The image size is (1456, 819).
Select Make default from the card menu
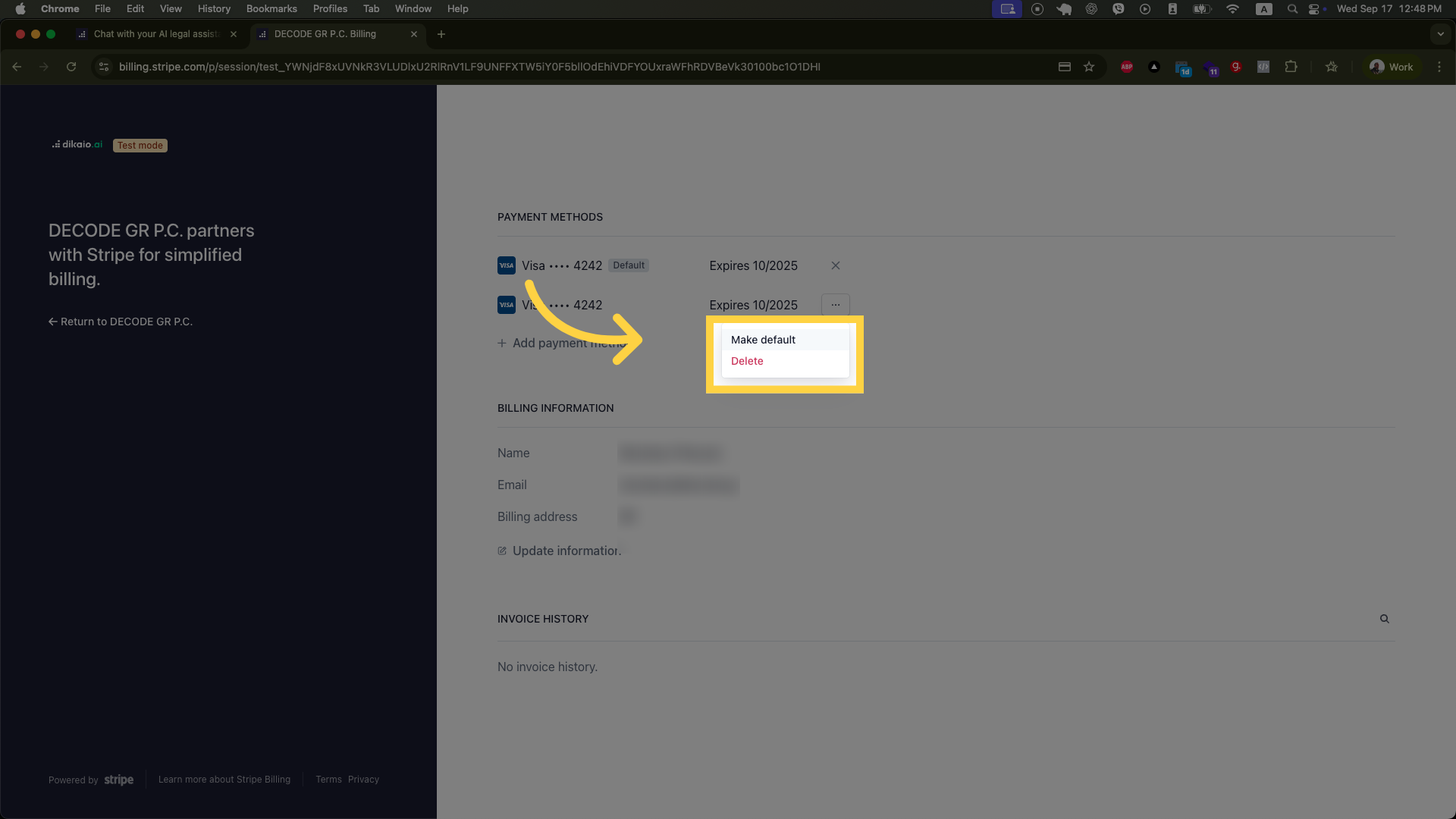(762, 339)
